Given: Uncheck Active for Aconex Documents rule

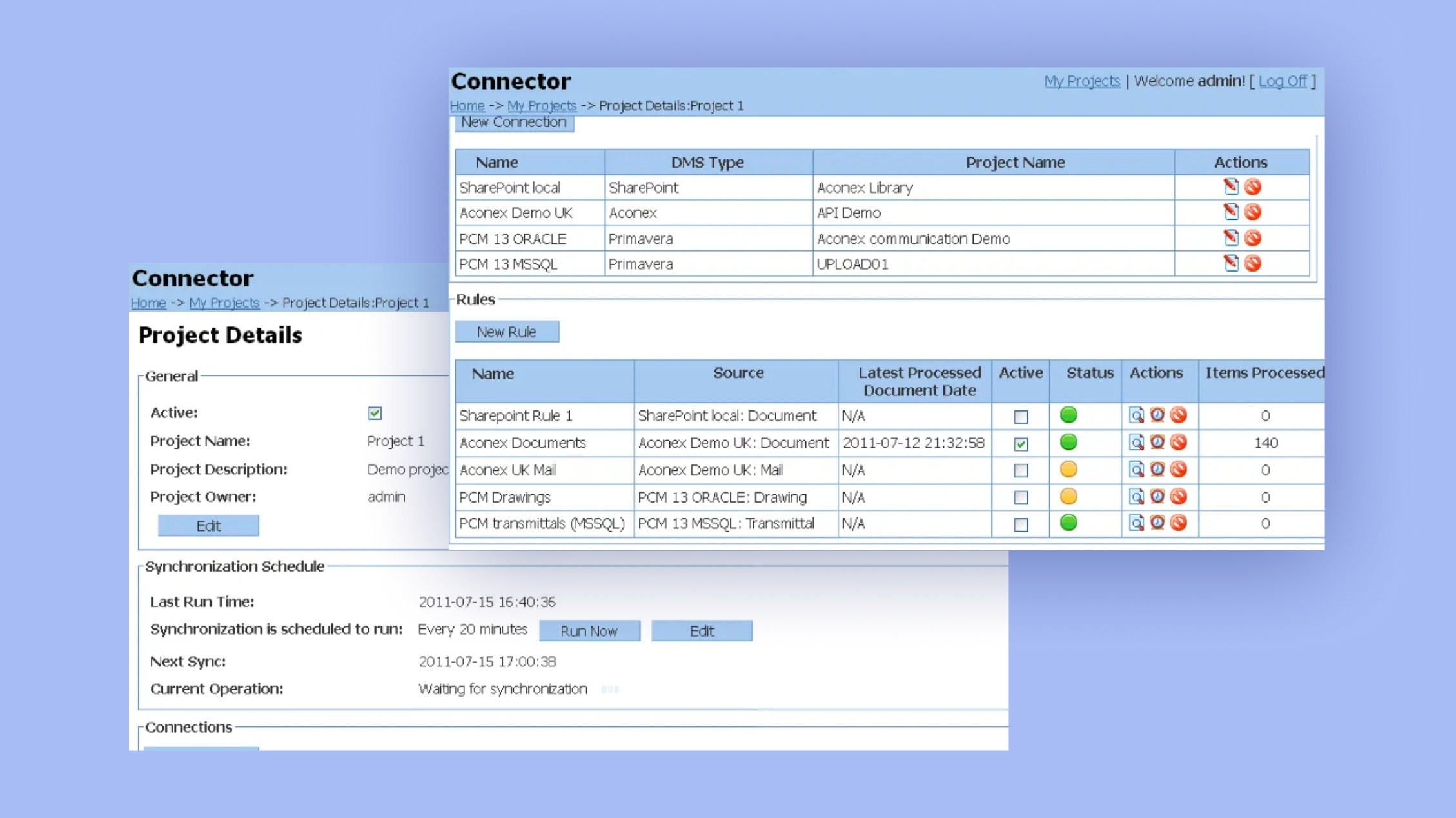Looking at the screenshot, I should (1021, 444).
